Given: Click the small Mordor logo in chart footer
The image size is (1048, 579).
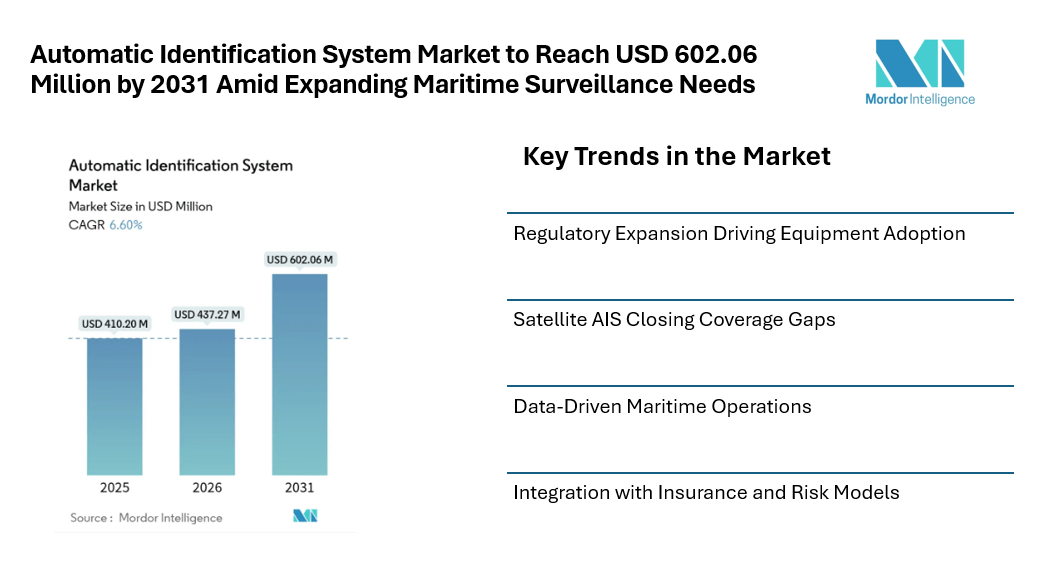Looking at the screenshot, I should pos(305,516).
